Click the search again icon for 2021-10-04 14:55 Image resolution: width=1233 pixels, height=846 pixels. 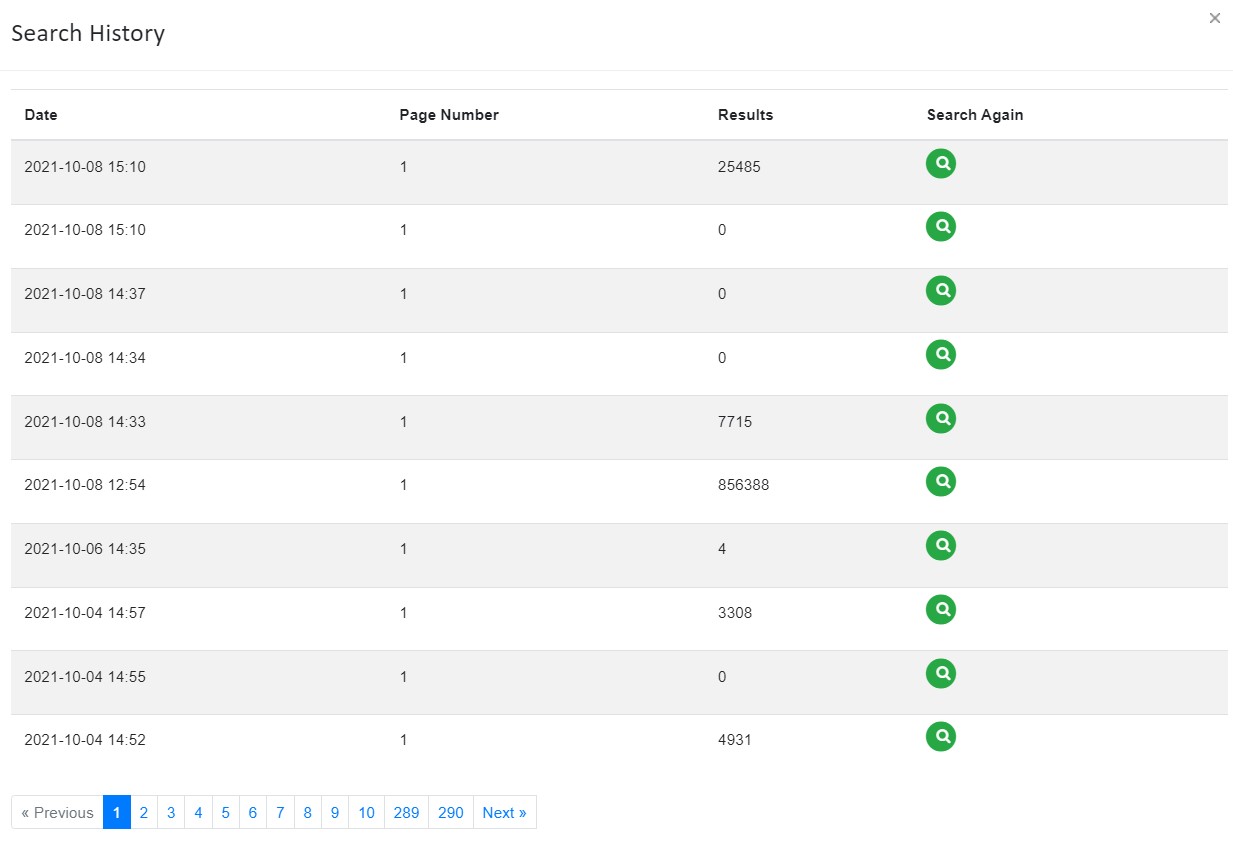tap(941, 673)
